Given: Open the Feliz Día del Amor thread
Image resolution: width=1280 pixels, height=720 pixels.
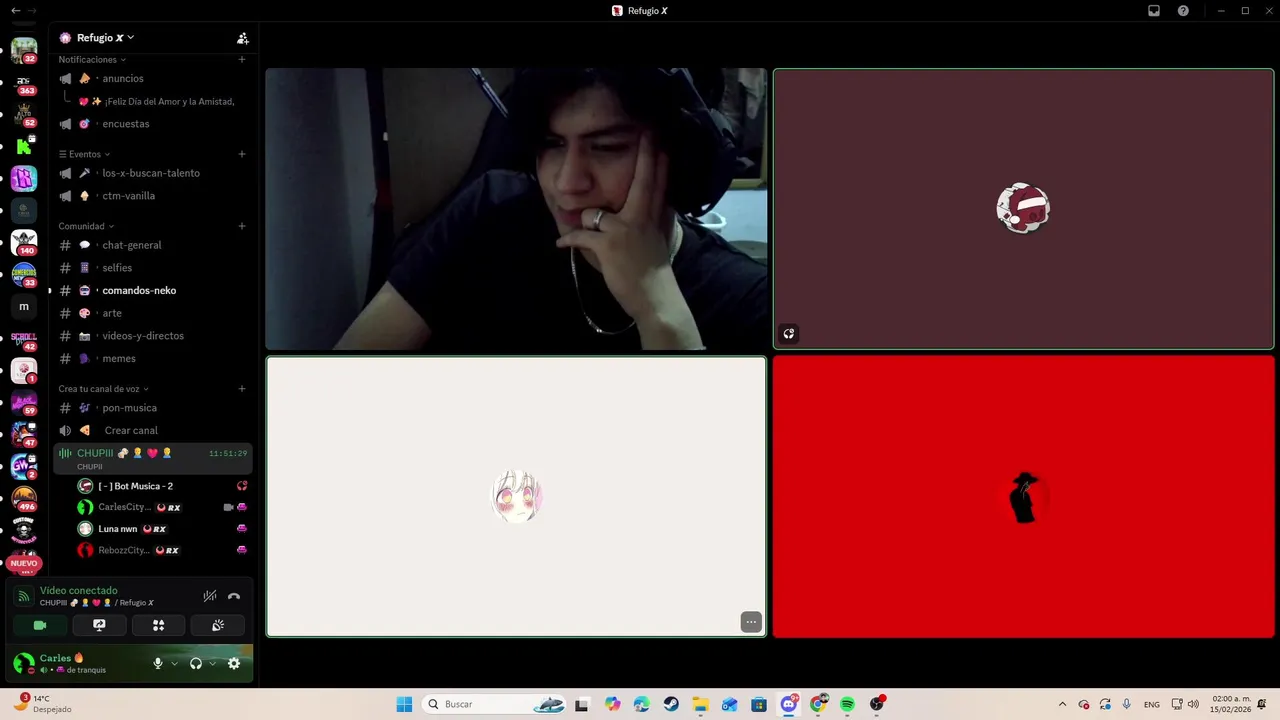Looking at the screenshot, I should (x=158, y=101).
